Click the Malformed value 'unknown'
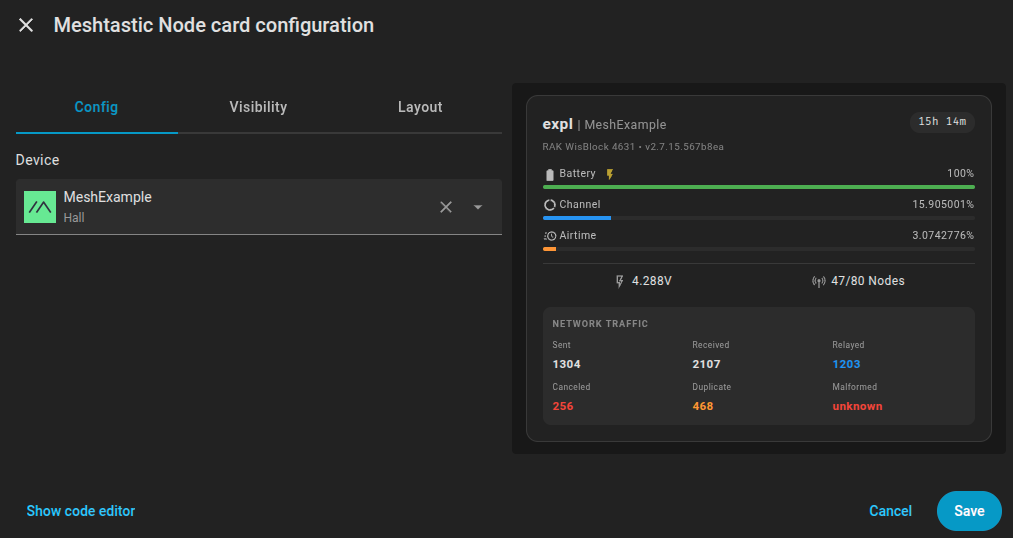1013x538 pixels. (x=857, y=406)
